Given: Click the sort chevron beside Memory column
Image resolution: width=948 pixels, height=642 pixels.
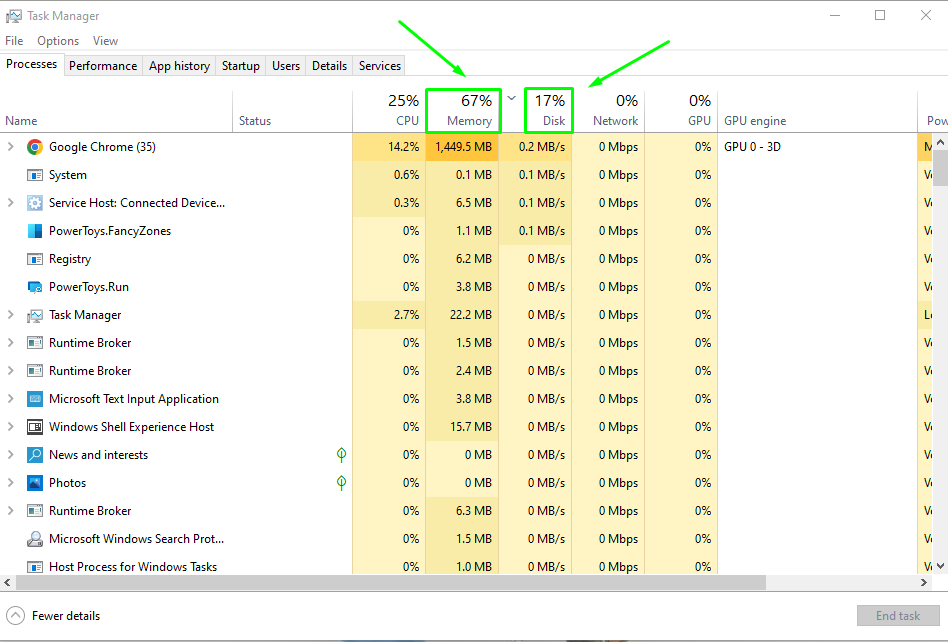Looking at the screenshot, I should pos(511,98).
